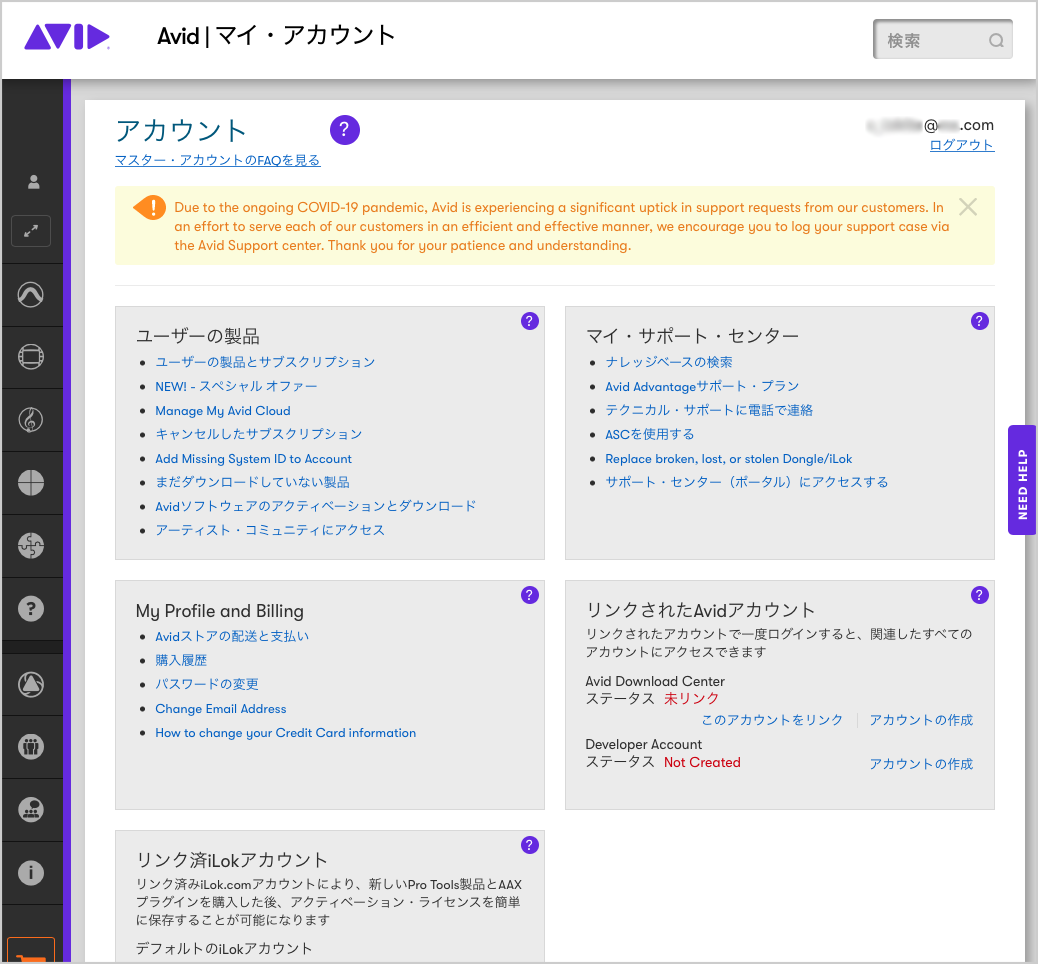The width and height of the screenshot is (1038, 964).
Task: Open the Sibelius treble-clef sidebar icon
Action: tap(31, 420)
